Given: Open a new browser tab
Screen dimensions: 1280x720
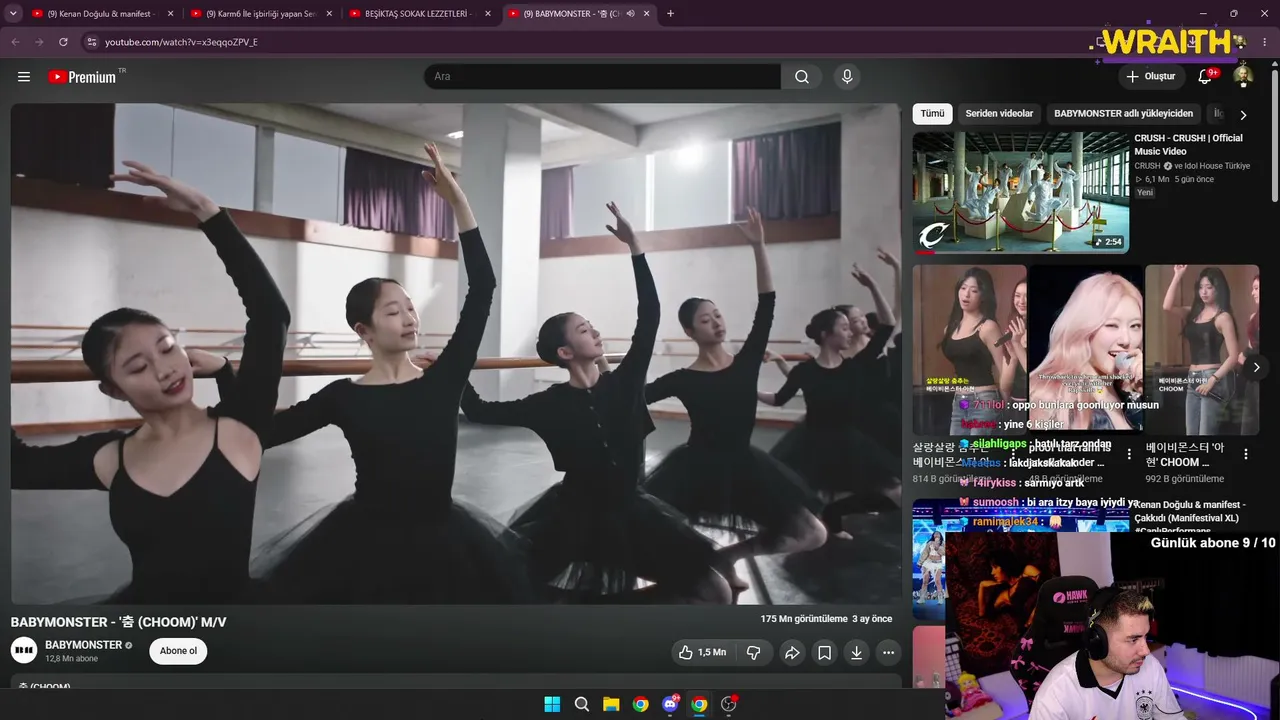Looking at the screenshot, I should click(670, 13).
